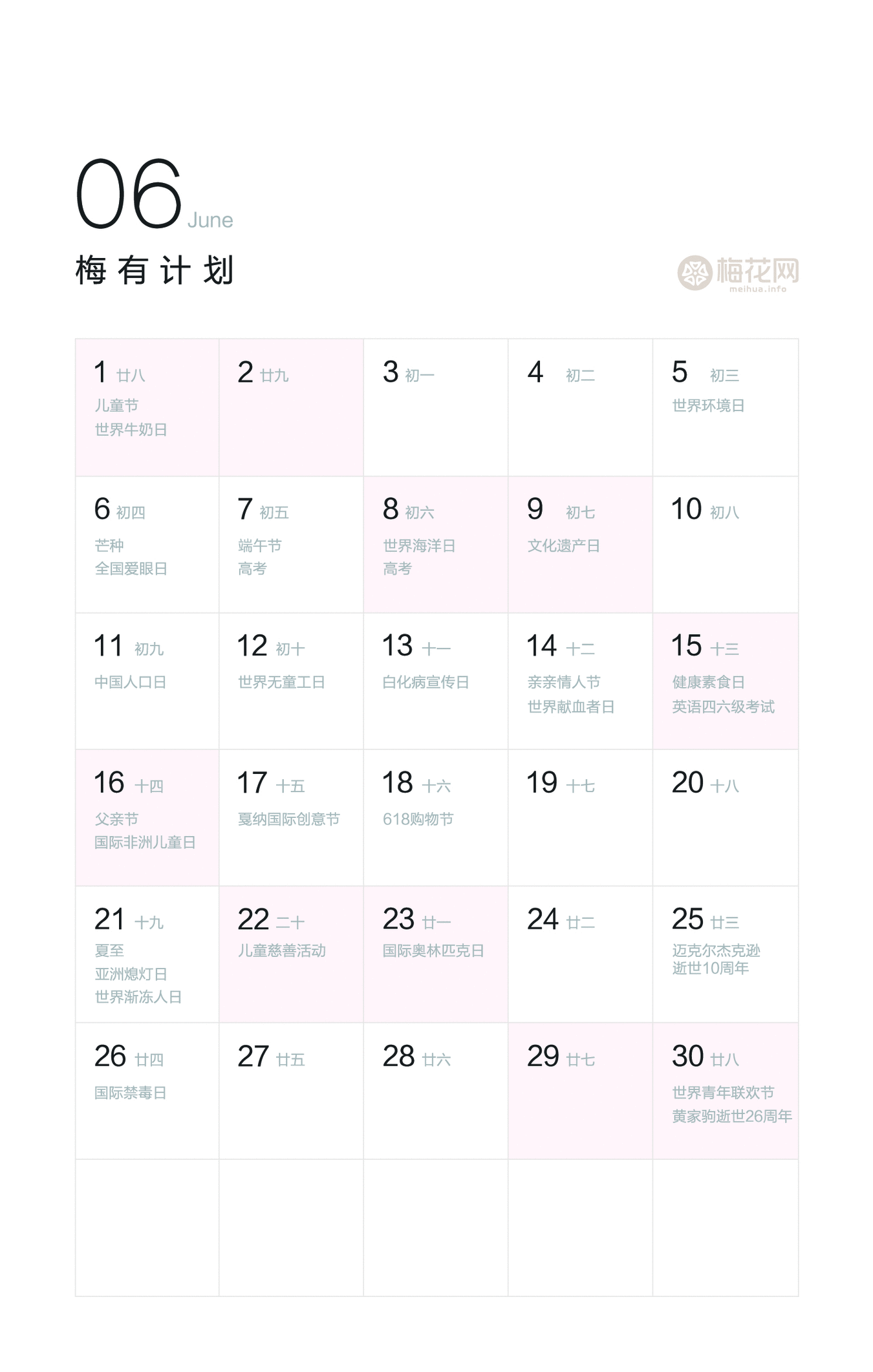Open the 父亲节 entry on June 16
This screenshot has height=1372, width=873.
116,819
